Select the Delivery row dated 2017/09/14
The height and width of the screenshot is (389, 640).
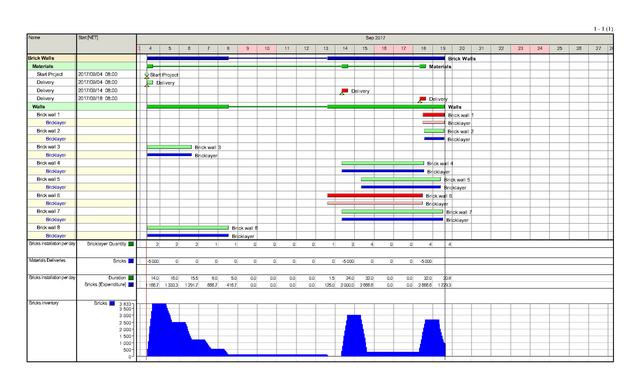(45, 90)
